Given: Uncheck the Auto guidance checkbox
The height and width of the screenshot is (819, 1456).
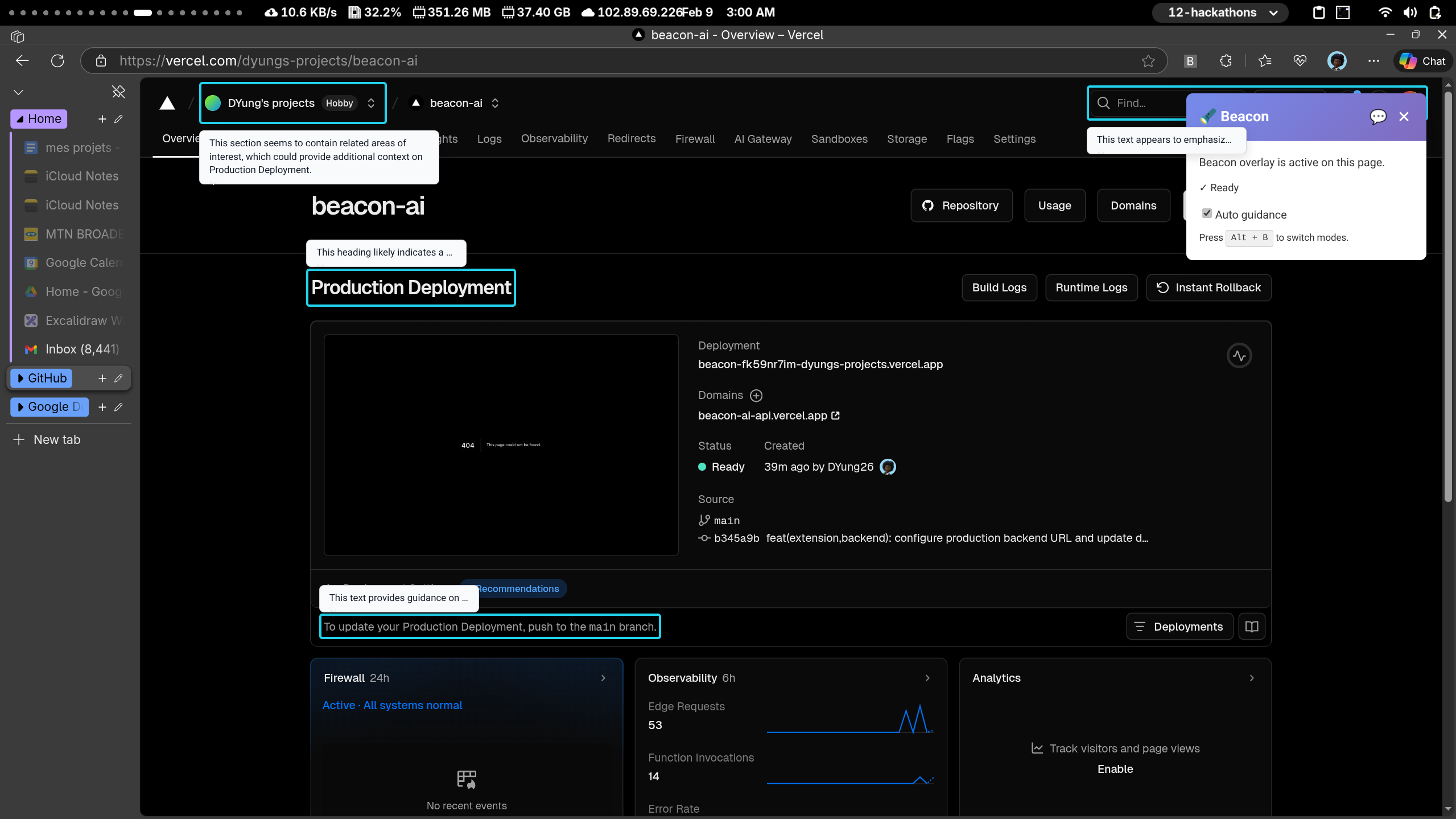Looking at the screenshot, I should (x=1207, y=213).
